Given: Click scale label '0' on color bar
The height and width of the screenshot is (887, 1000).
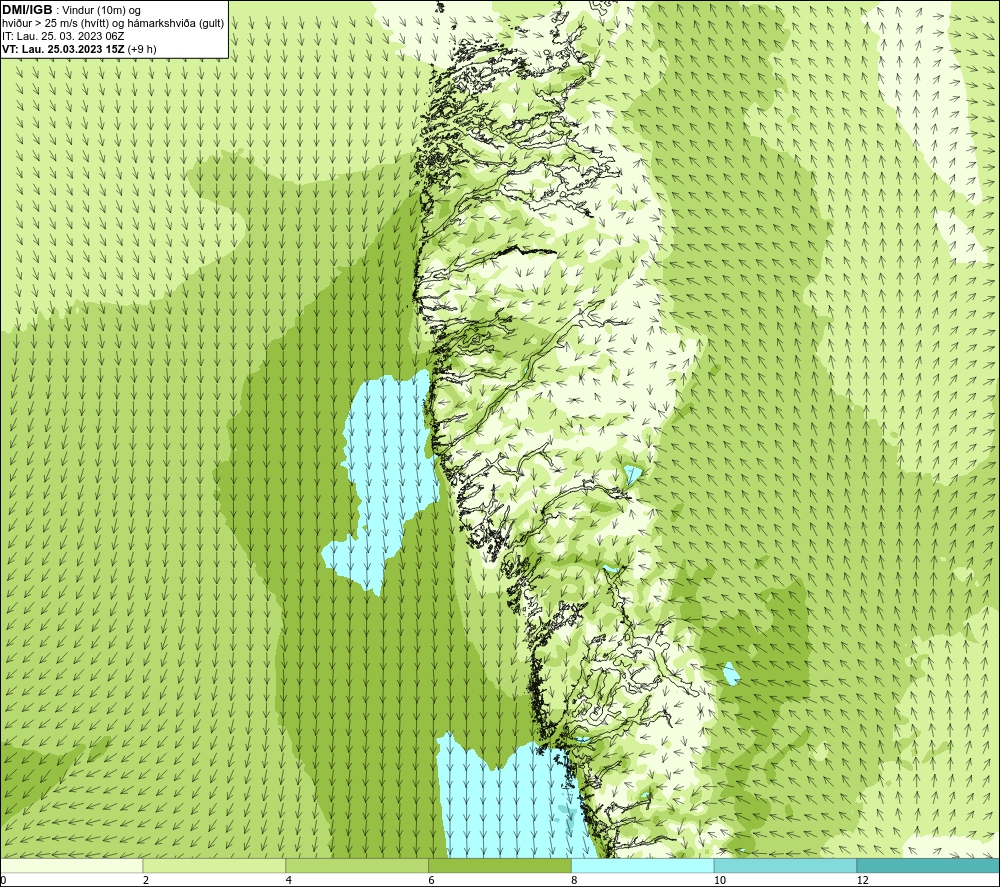Looking at the screenshot, I should pos(3,880).
